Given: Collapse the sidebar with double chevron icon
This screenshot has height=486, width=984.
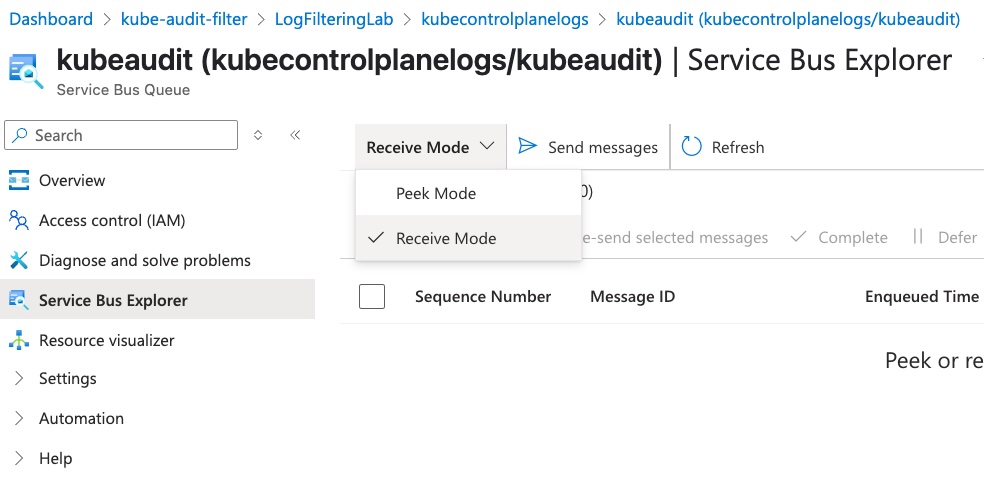Looking at the screenshot, I should click(x=295, y=135).
